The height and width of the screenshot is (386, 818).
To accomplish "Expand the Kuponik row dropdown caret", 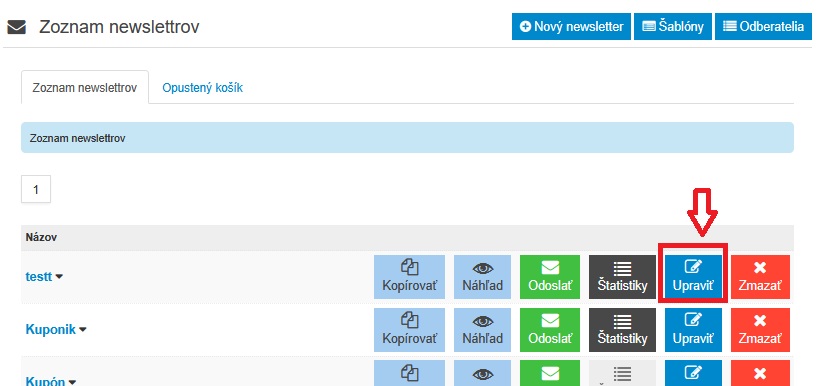I will tap(82, 330).
